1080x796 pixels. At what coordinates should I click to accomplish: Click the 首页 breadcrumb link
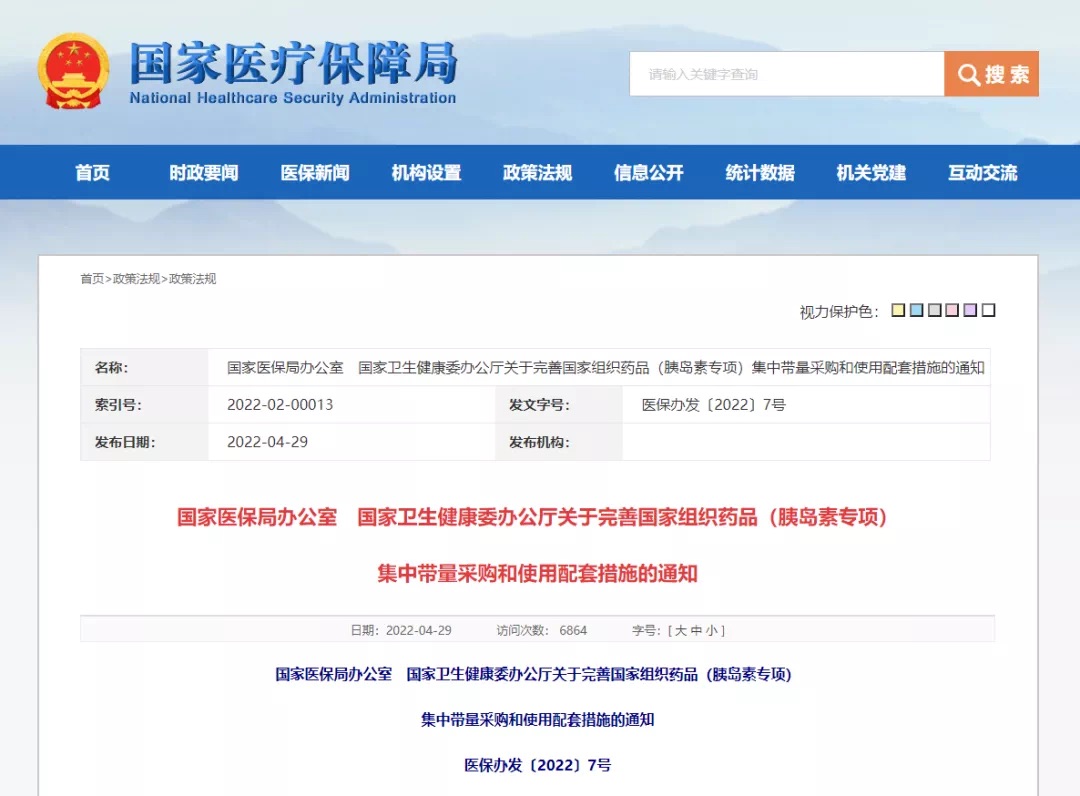coord(92,279)
